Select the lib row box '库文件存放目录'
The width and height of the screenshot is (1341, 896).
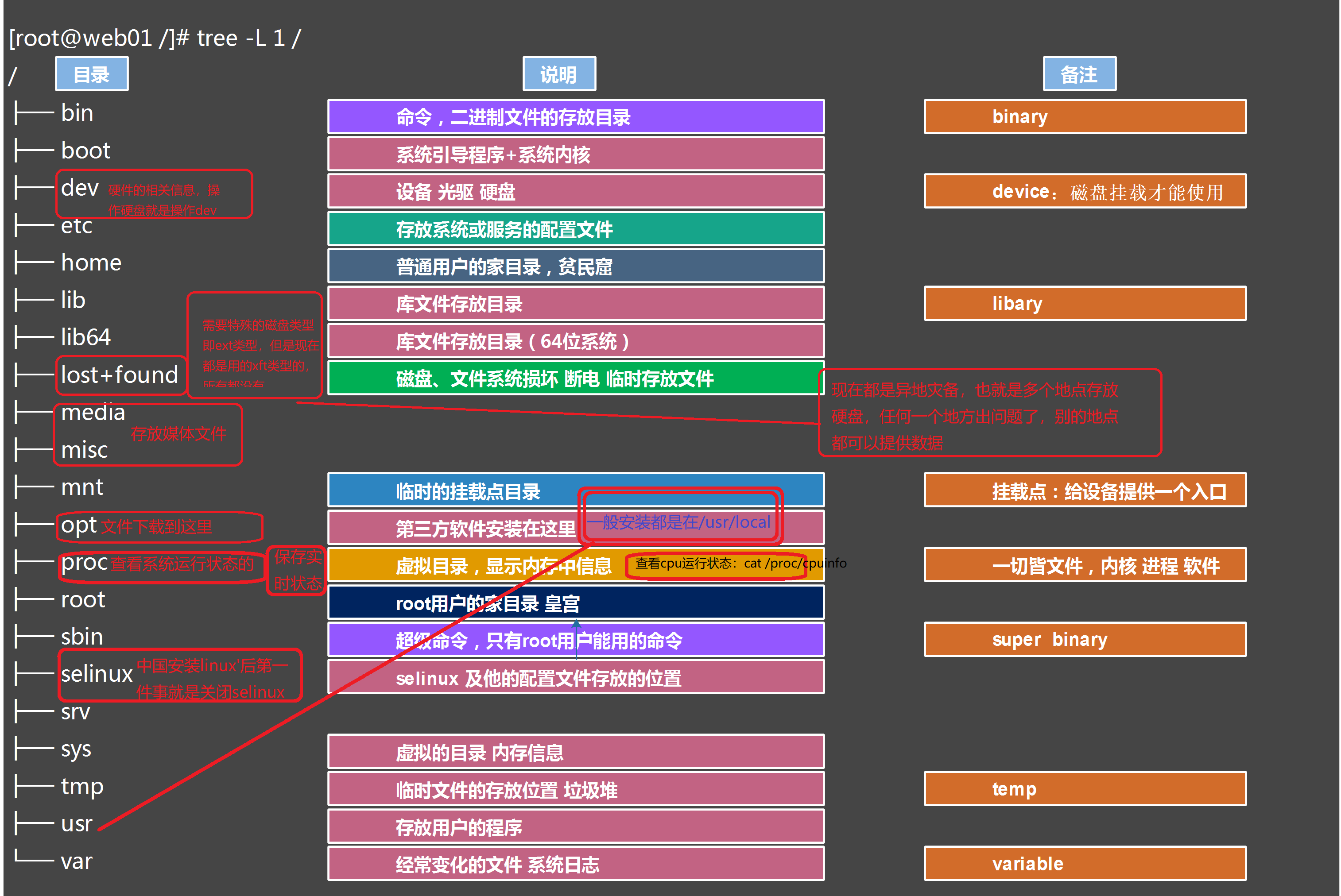click(x=576, y=303)
